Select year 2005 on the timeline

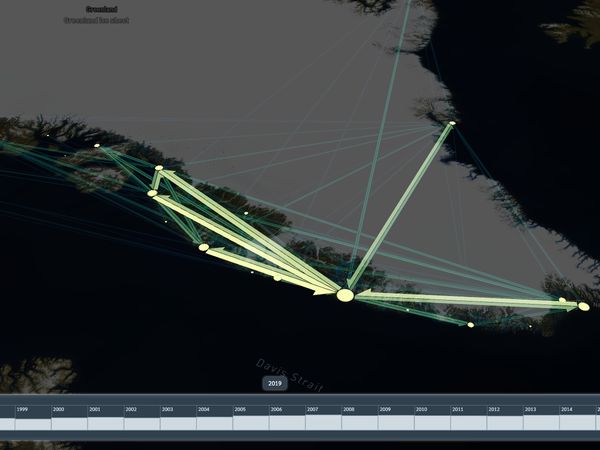pyautogui.click(x=240, y=410)
